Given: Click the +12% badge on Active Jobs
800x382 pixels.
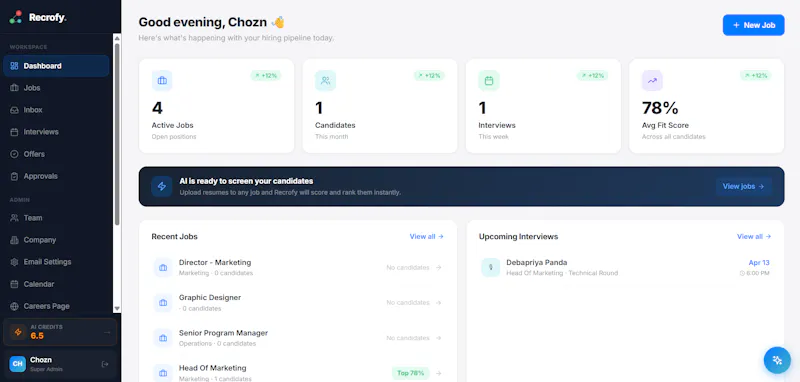Looking at the screenshot, I should 266,75.
